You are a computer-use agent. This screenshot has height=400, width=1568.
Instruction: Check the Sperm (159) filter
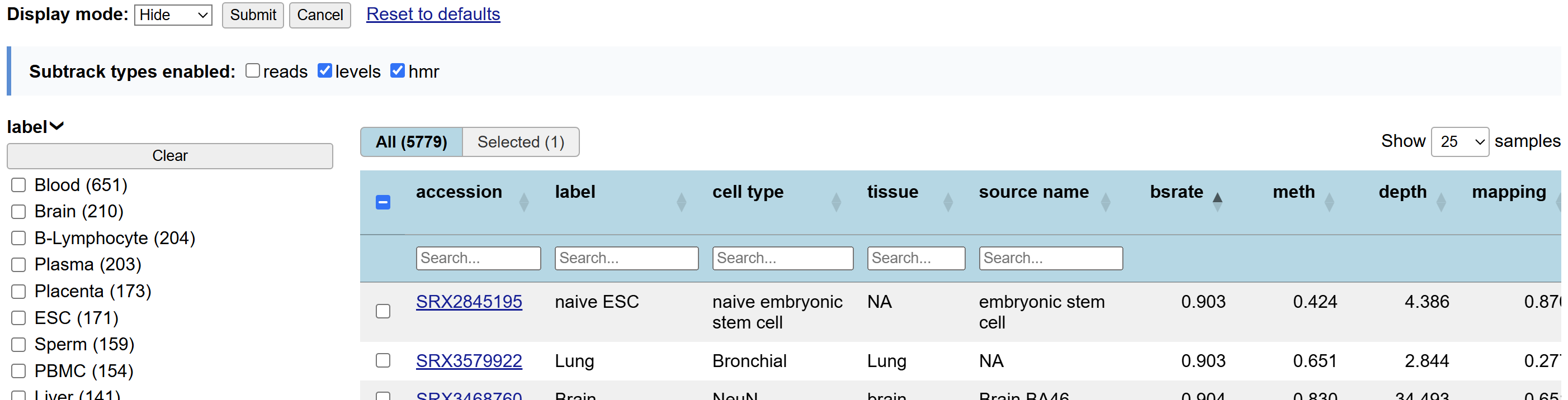(19, 346)
